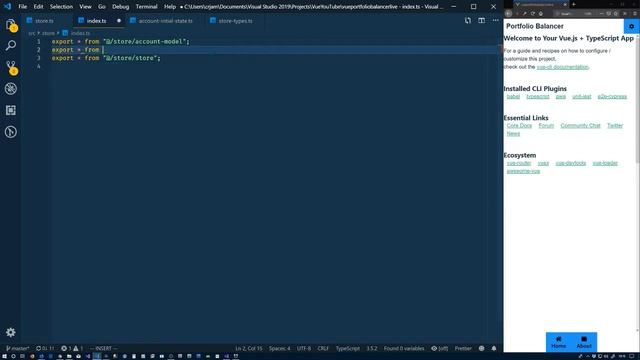
Task: Change the CRLF end of line sequence
Action: click(x=323, y=348)
